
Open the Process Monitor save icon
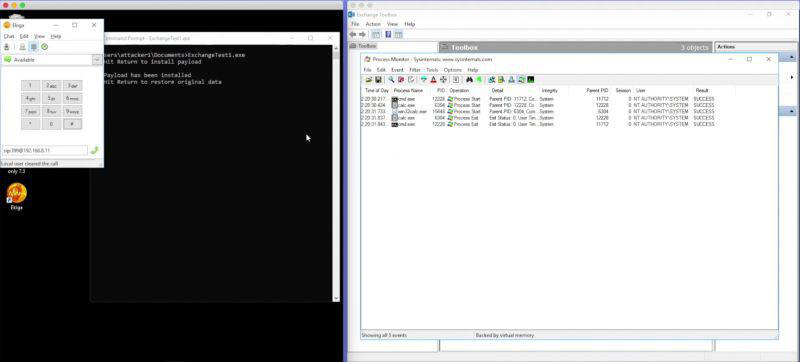[378, 80]
